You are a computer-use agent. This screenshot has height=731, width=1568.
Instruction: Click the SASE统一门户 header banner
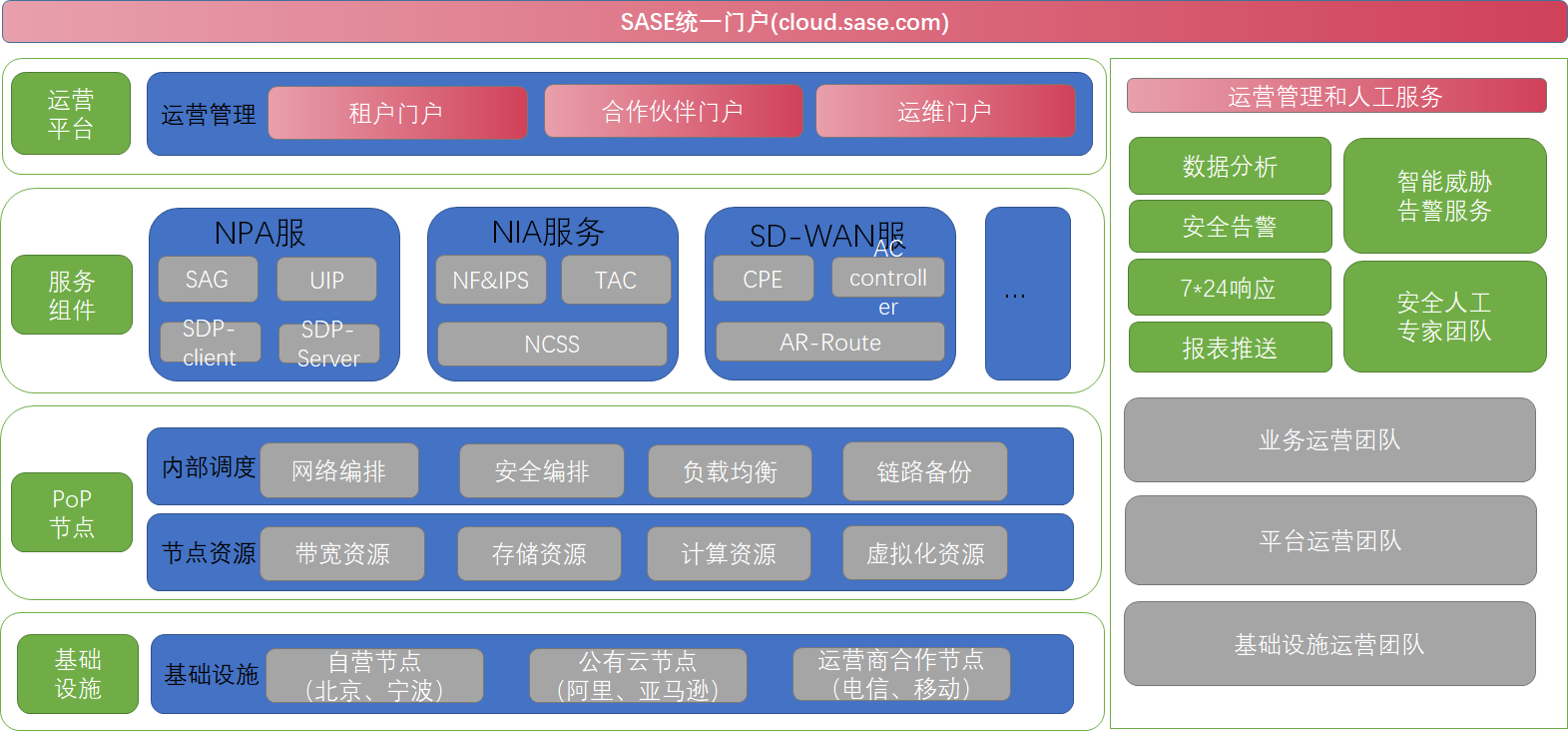(784, 22)
